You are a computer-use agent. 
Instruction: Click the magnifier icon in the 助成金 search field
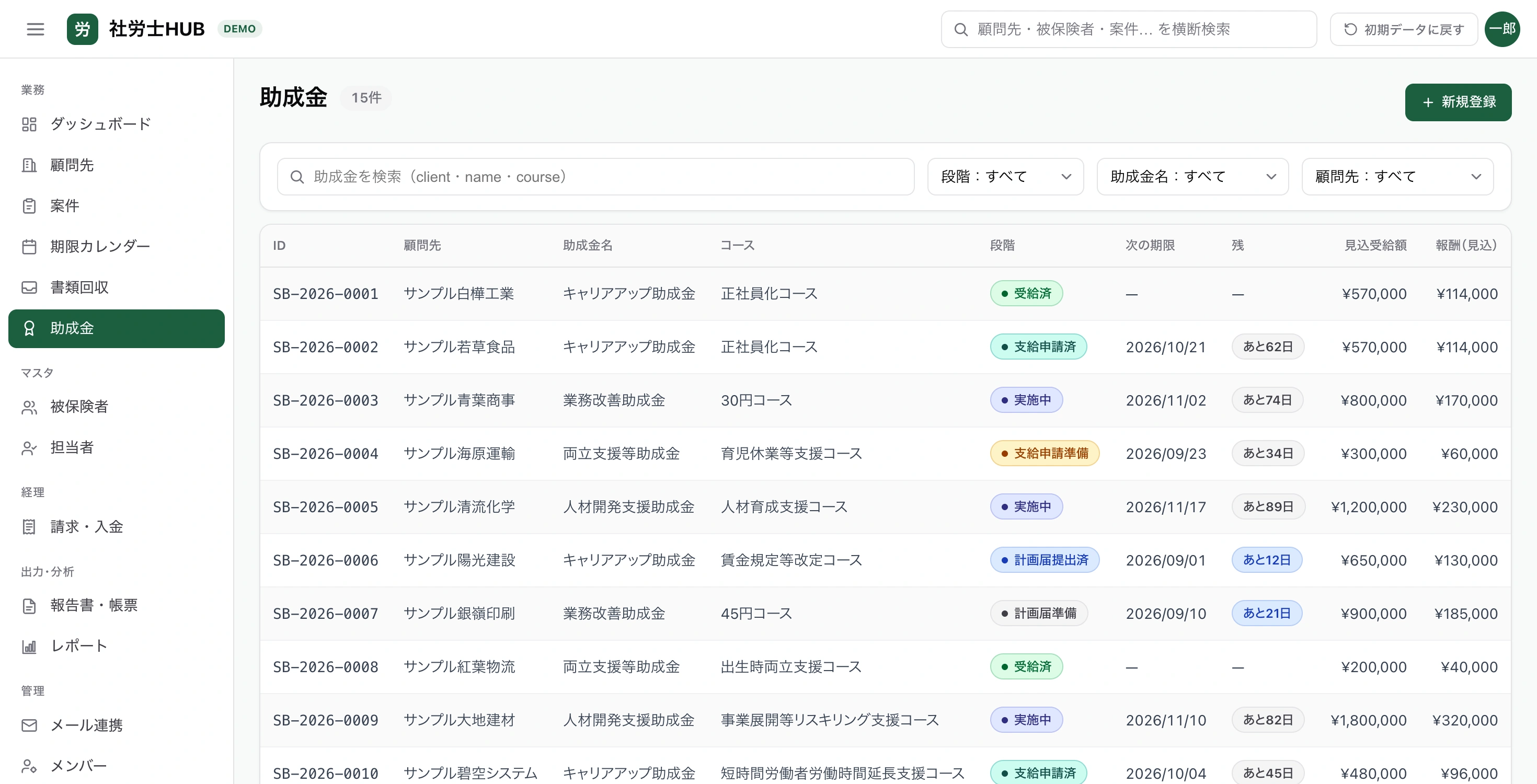coord(296,177)
